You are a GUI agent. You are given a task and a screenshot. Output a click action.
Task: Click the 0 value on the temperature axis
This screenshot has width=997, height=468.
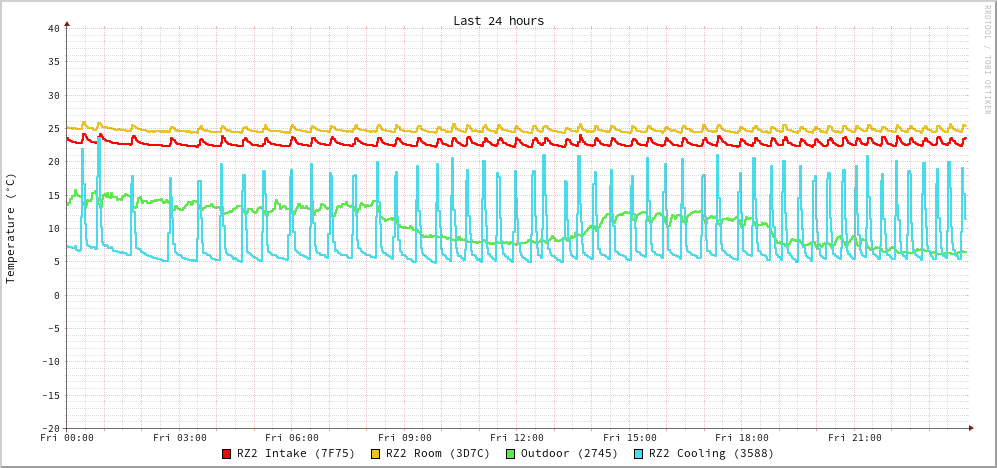[57, 295]
